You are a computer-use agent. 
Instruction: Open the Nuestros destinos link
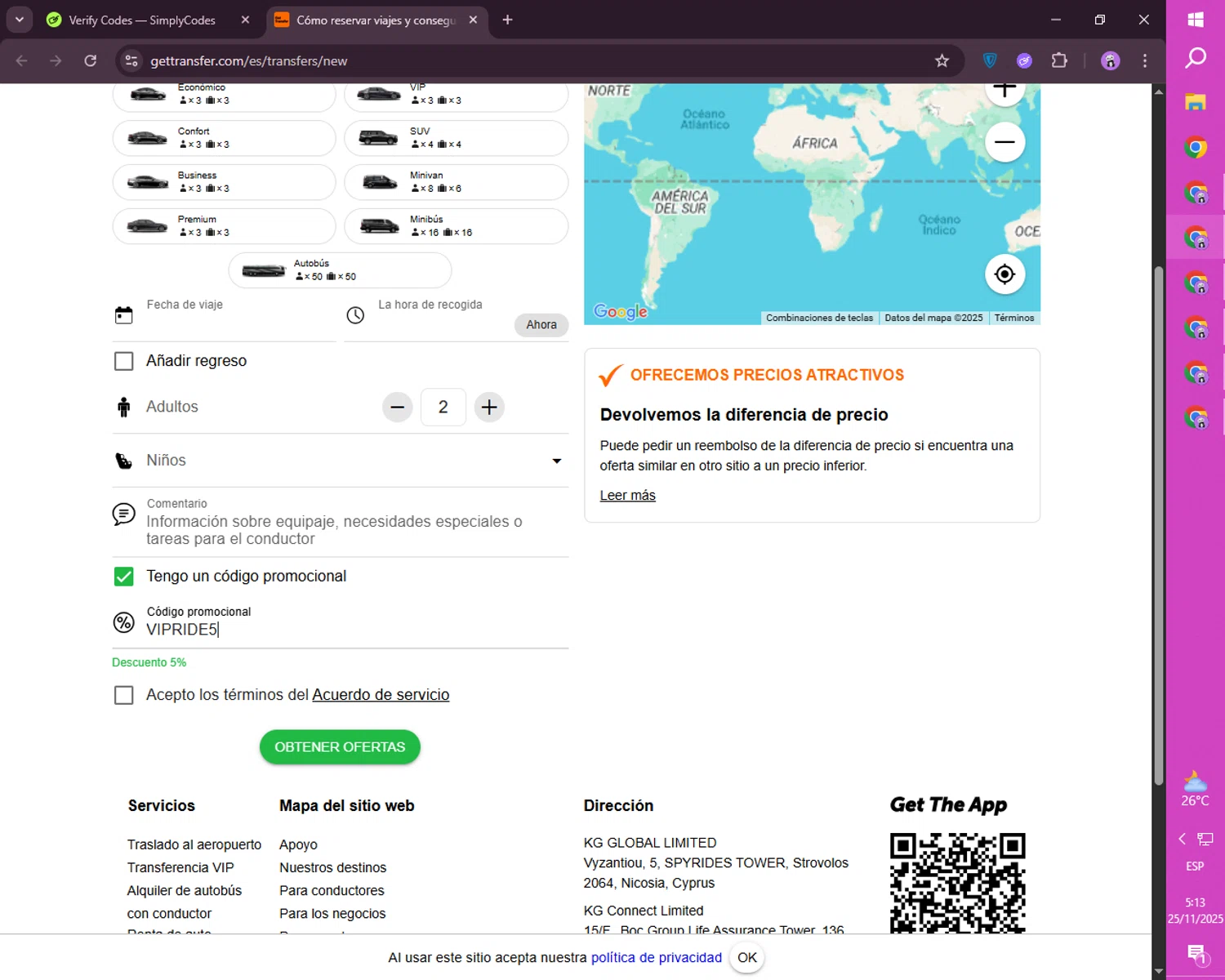(332, 867)
